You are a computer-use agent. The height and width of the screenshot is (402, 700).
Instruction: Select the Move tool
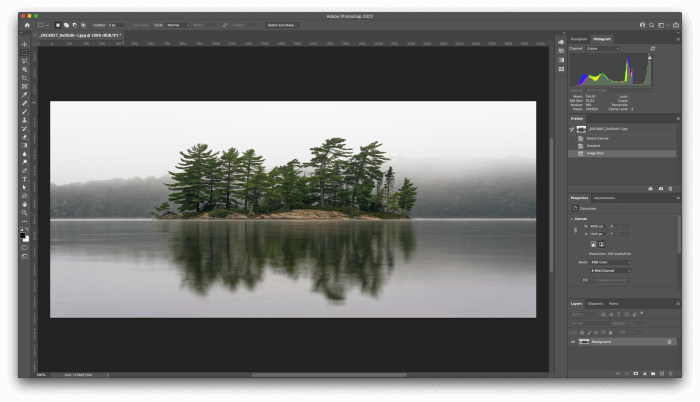click(25, 44)
